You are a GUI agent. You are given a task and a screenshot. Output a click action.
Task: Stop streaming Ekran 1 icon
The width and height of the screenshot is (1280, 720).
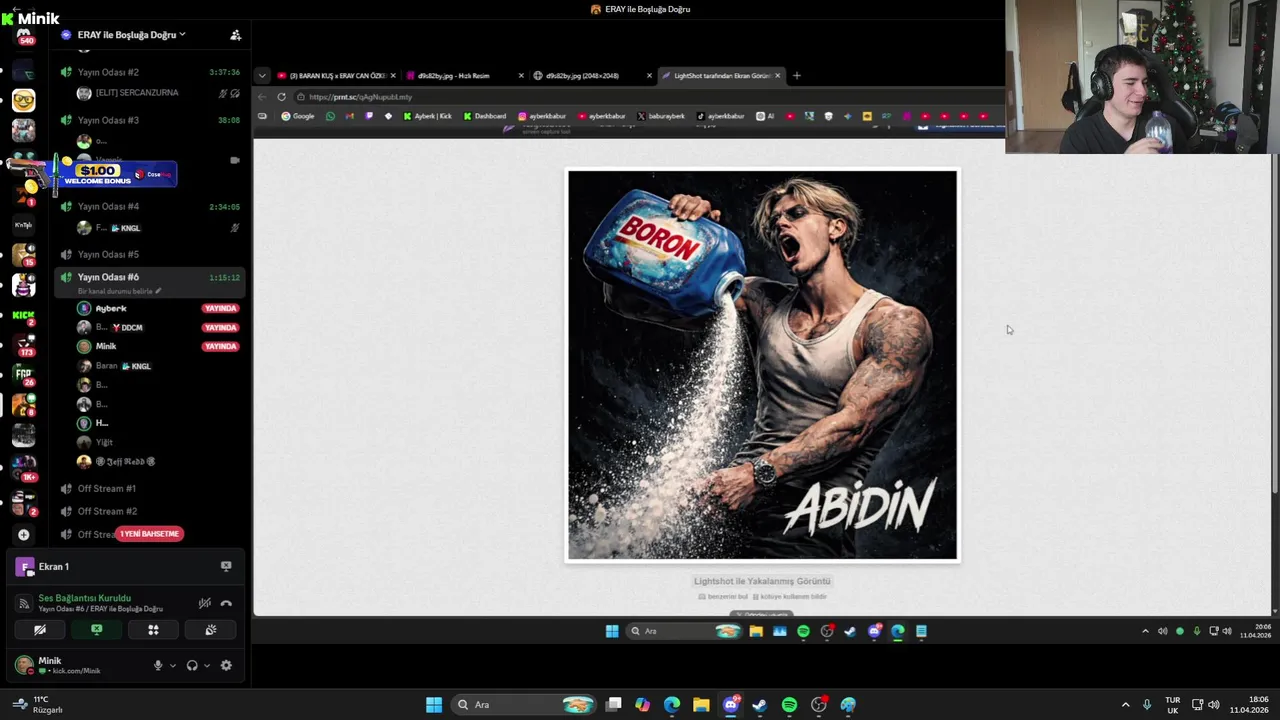coord(226,566)
